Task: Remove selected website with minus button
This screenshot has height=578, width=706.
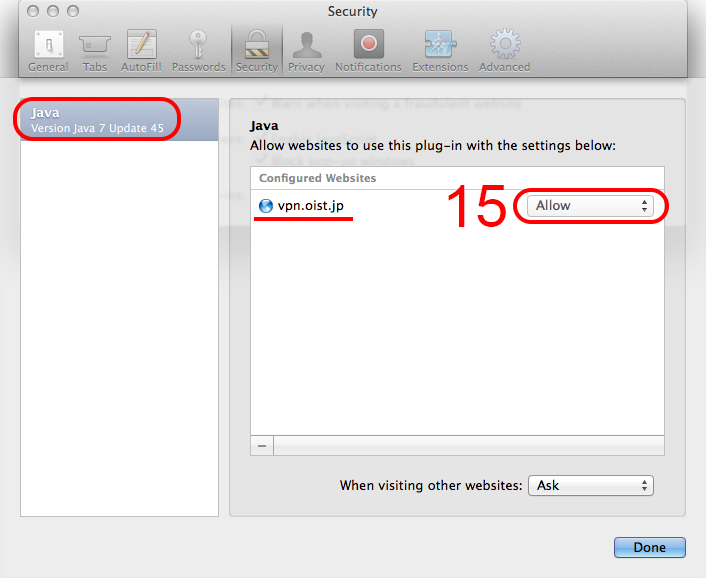Action: click(262, 446)
